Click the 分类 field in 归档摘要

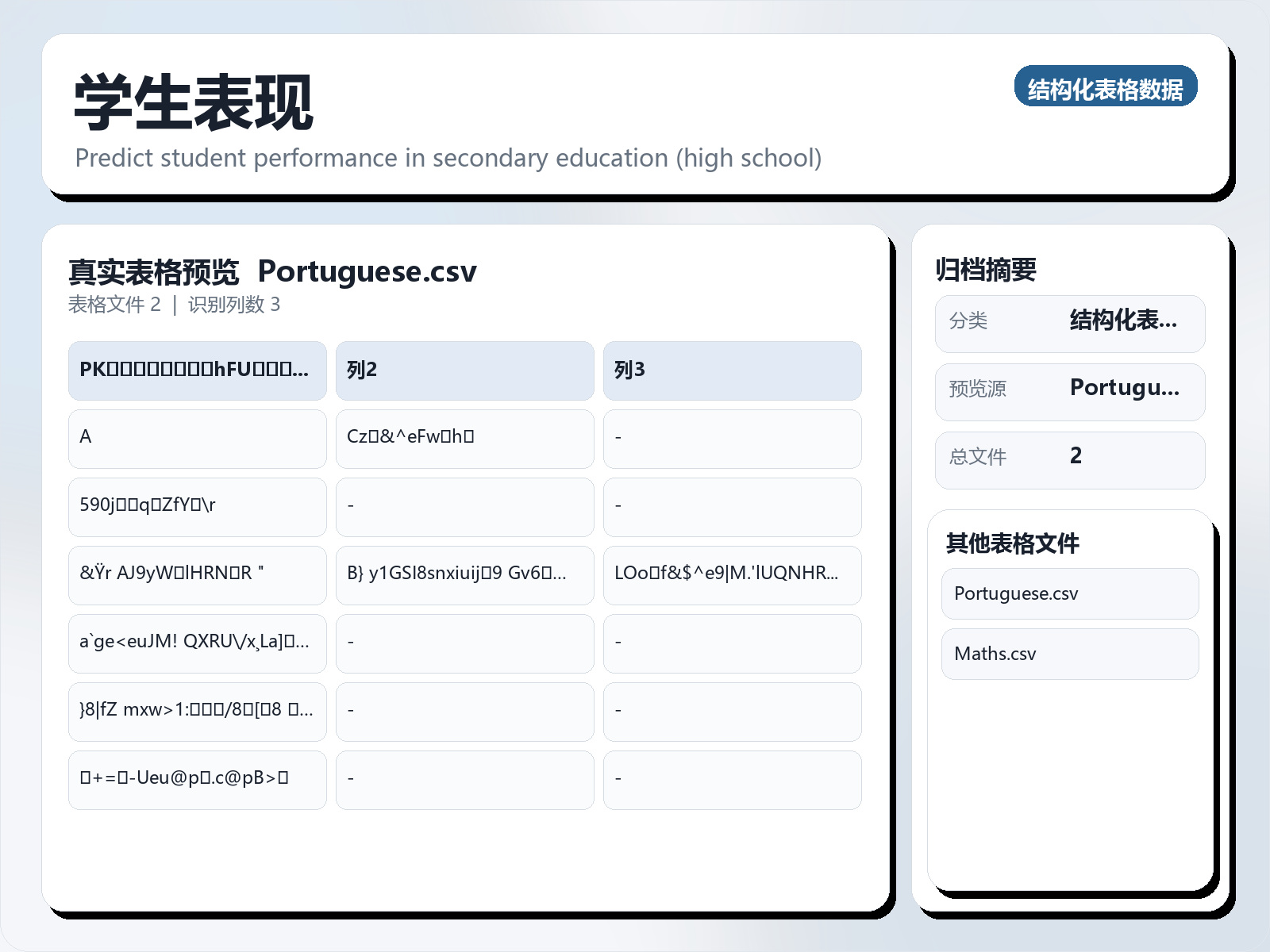[1069, 323]
